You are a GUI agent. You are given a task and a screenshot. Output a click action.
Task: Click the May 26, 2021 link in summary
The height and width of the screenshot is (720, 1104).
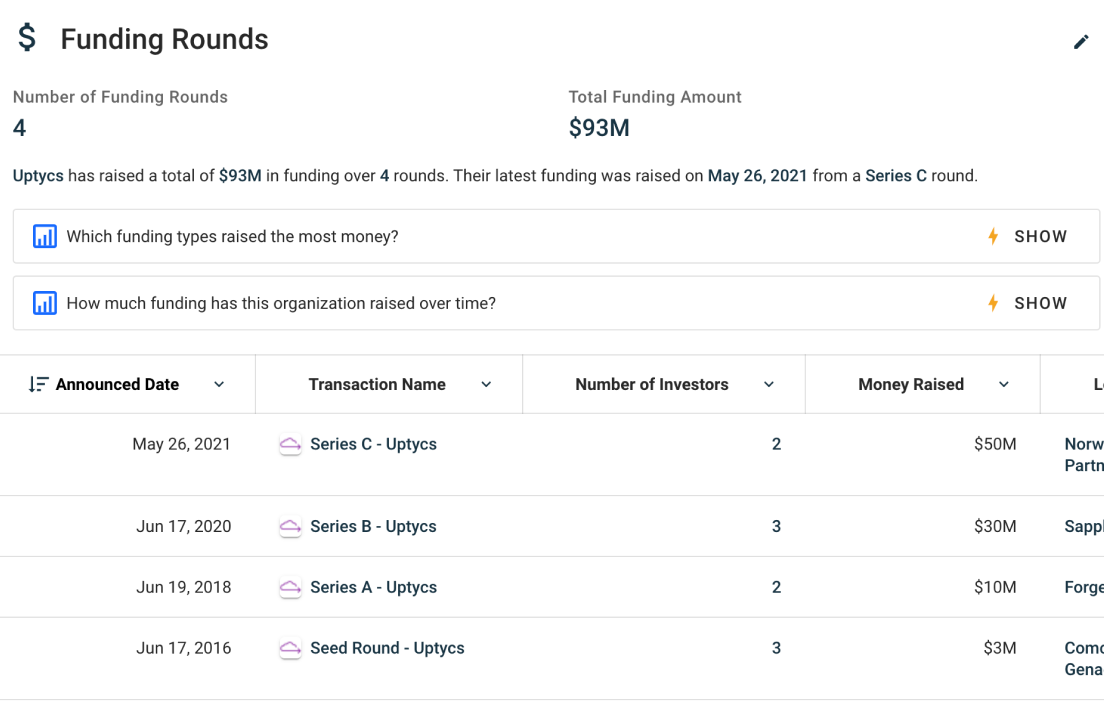pos(758,176)
